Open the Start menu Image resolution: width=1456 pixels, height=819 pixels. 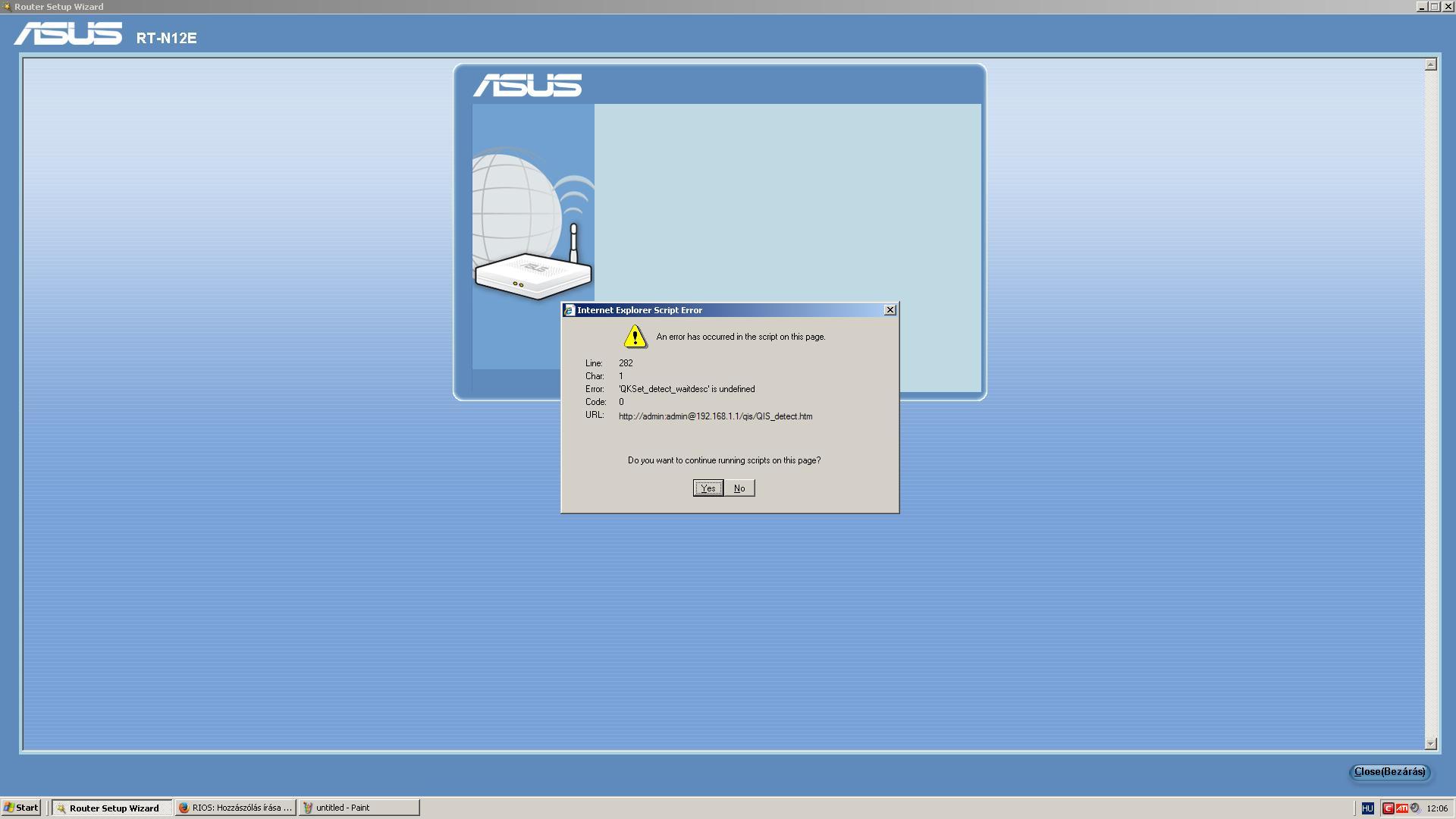21,808
